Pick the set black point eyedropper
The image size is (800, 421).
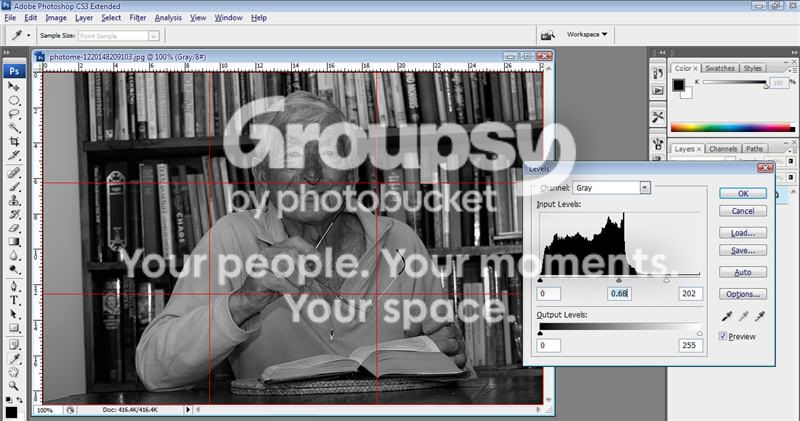pyautogui.click(x=727, y=316)
